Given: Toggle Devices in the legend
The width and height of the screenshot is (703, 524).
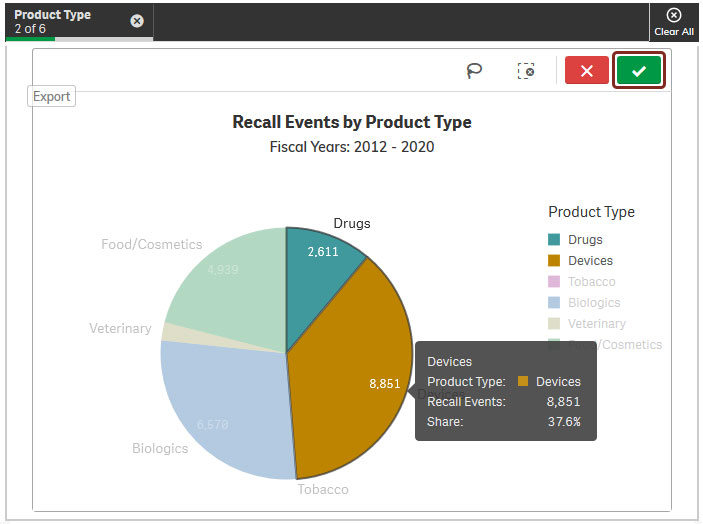Looking at the screenshot, I should [x=590, y=261].
